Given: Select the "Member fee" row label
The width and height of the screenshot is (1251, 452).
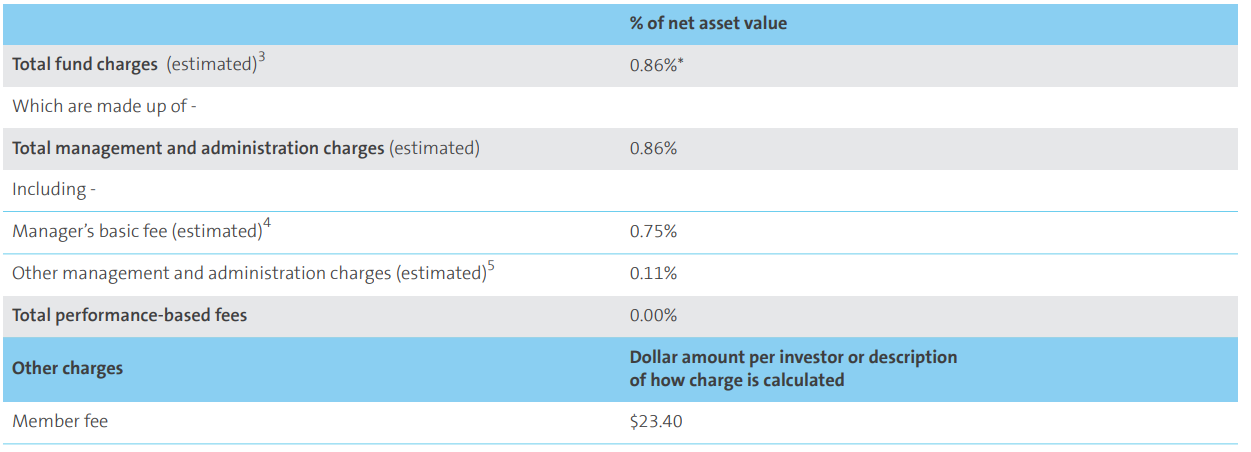Looking at the screenshot, I should tap(60, 421).
